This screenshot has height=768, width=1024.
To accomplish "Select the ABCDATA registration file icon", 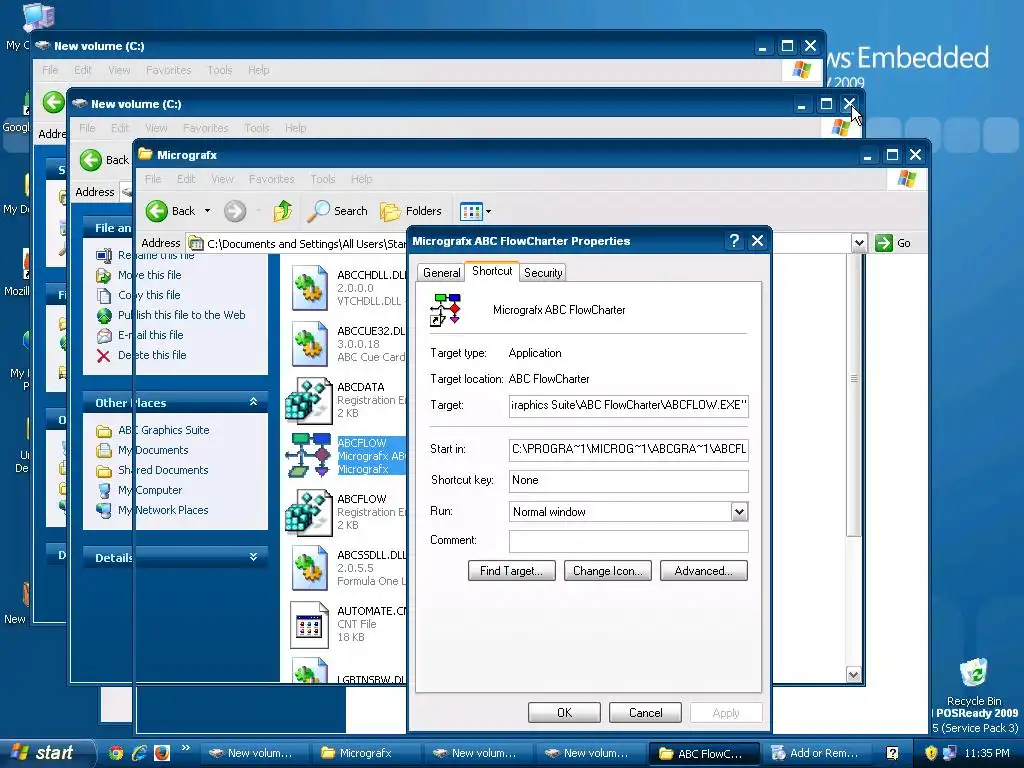I will pyautogui.click(x=308, y=400).
